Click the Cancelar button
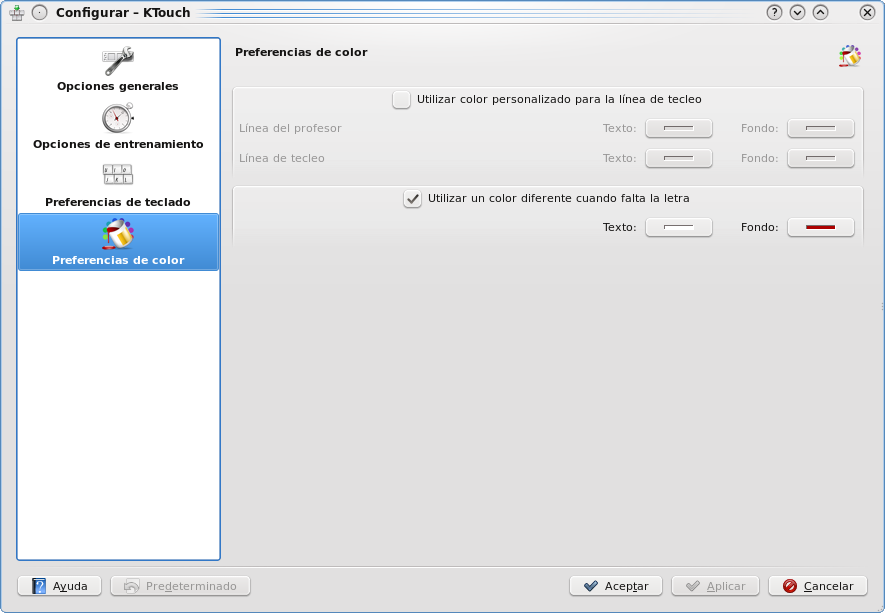The image size is (885, 613). (x=818, y=586)
